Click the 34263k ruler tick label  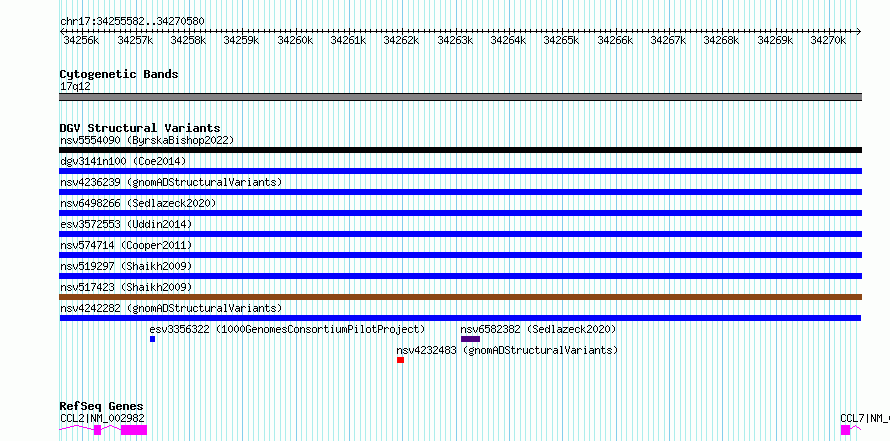(x=455, y=40)
